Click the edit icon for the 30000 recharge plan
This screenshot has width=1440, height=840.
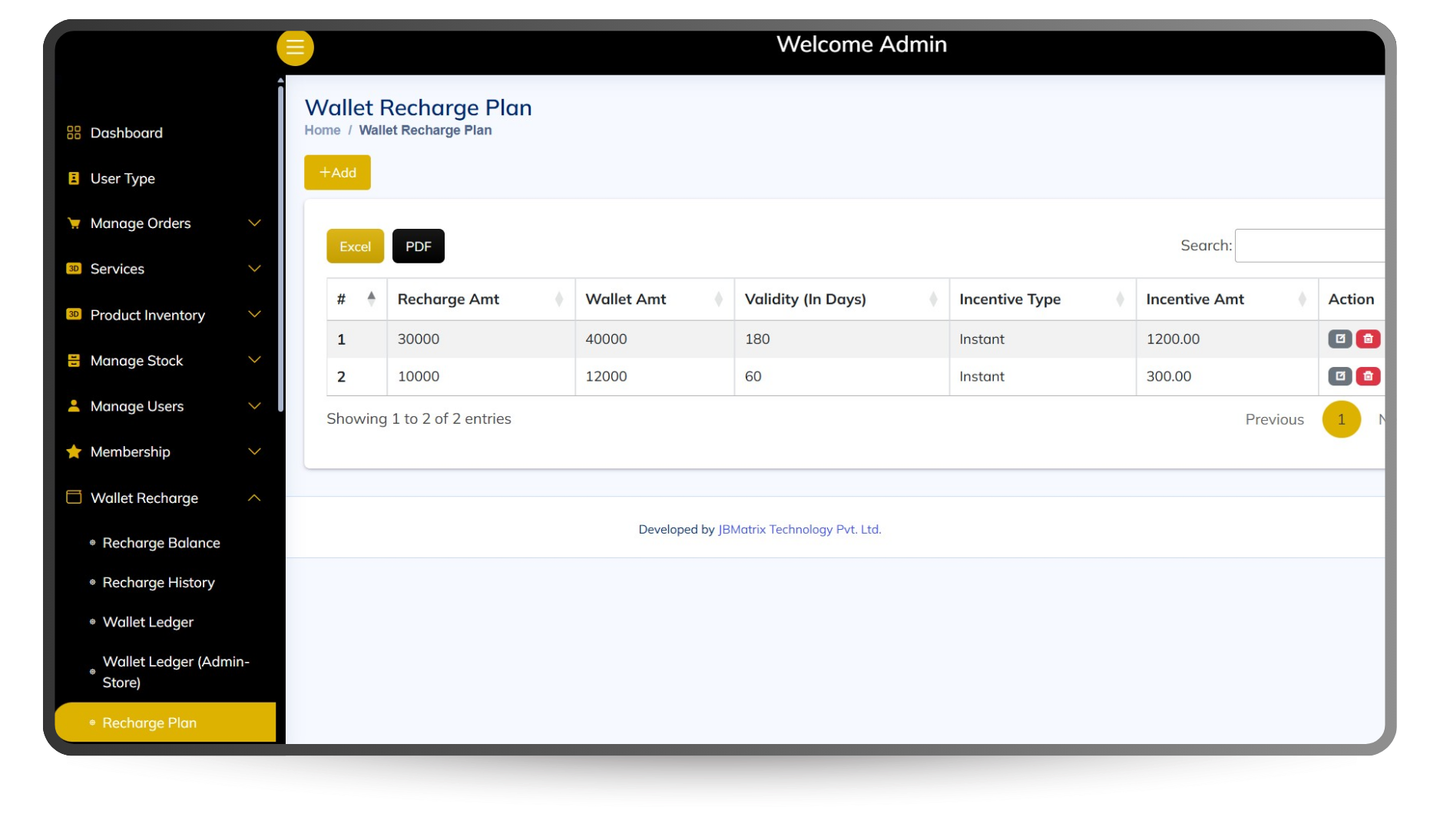(x=1339, y=339)
